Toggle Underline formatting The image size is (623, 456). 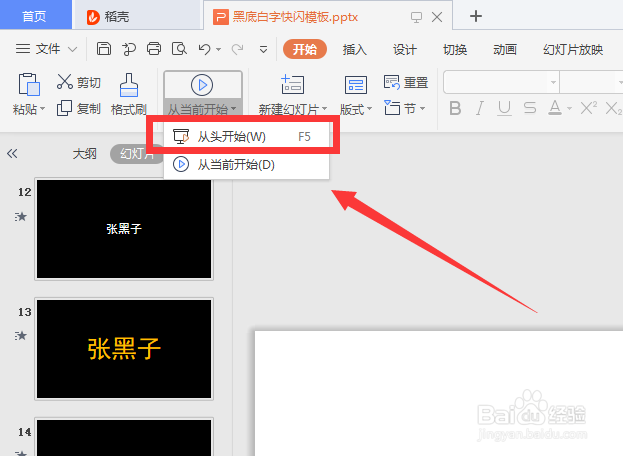coord(505,108)
